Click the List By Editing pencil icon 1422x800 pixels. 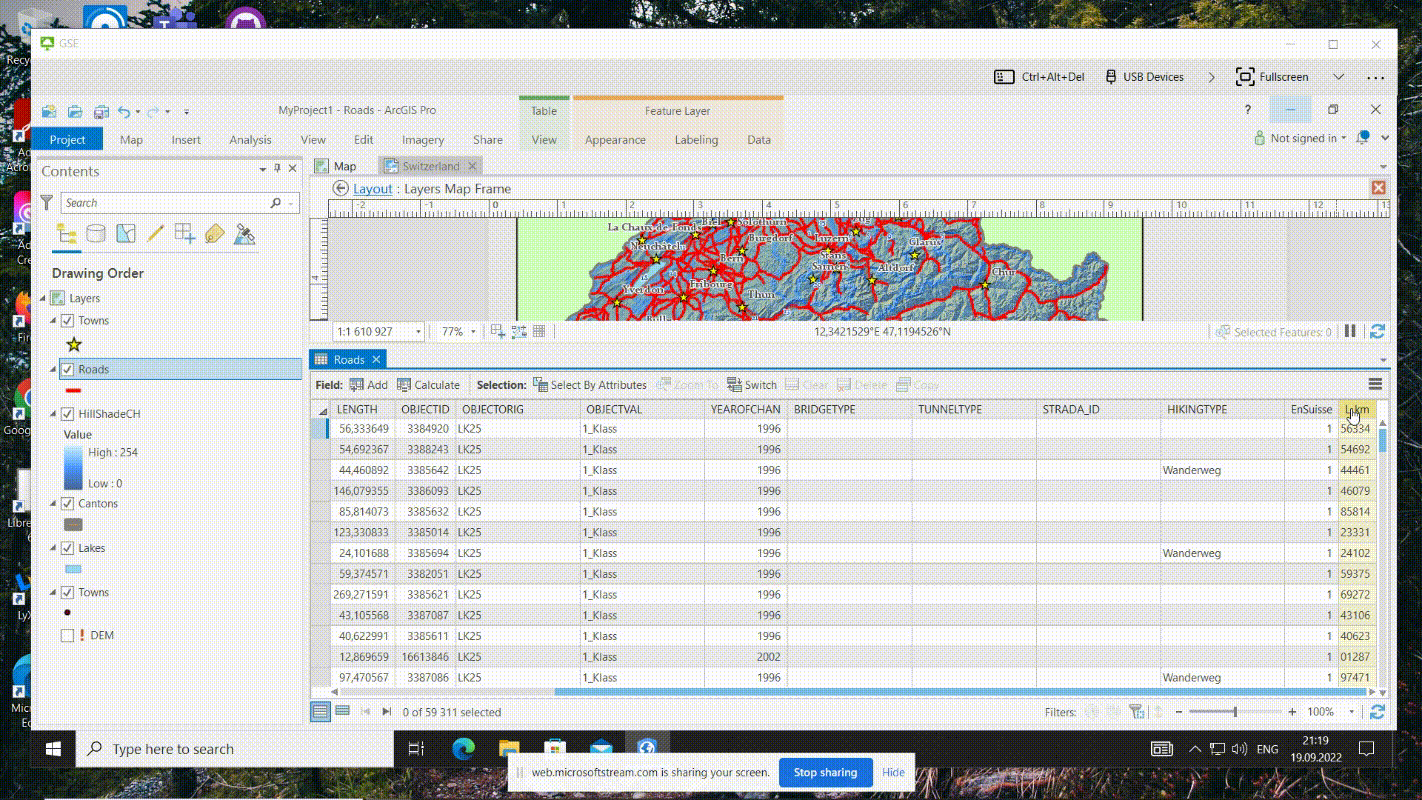pos(155,234)
